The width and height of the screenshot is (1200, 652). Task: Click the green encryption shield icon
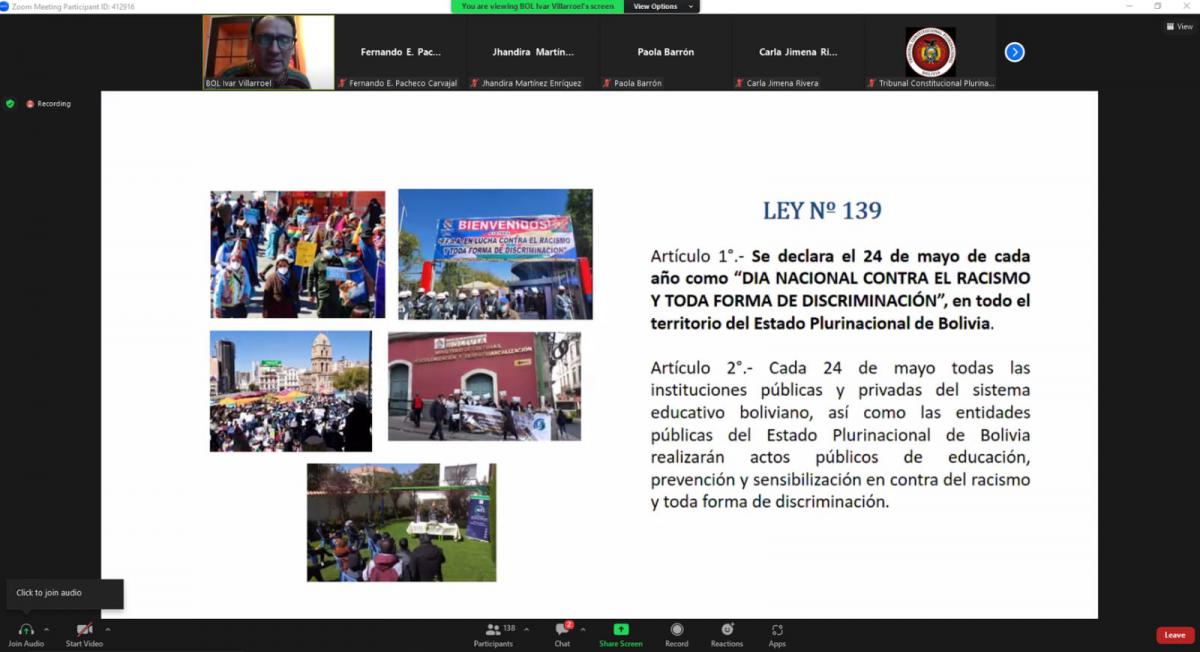tap(10, 103)
